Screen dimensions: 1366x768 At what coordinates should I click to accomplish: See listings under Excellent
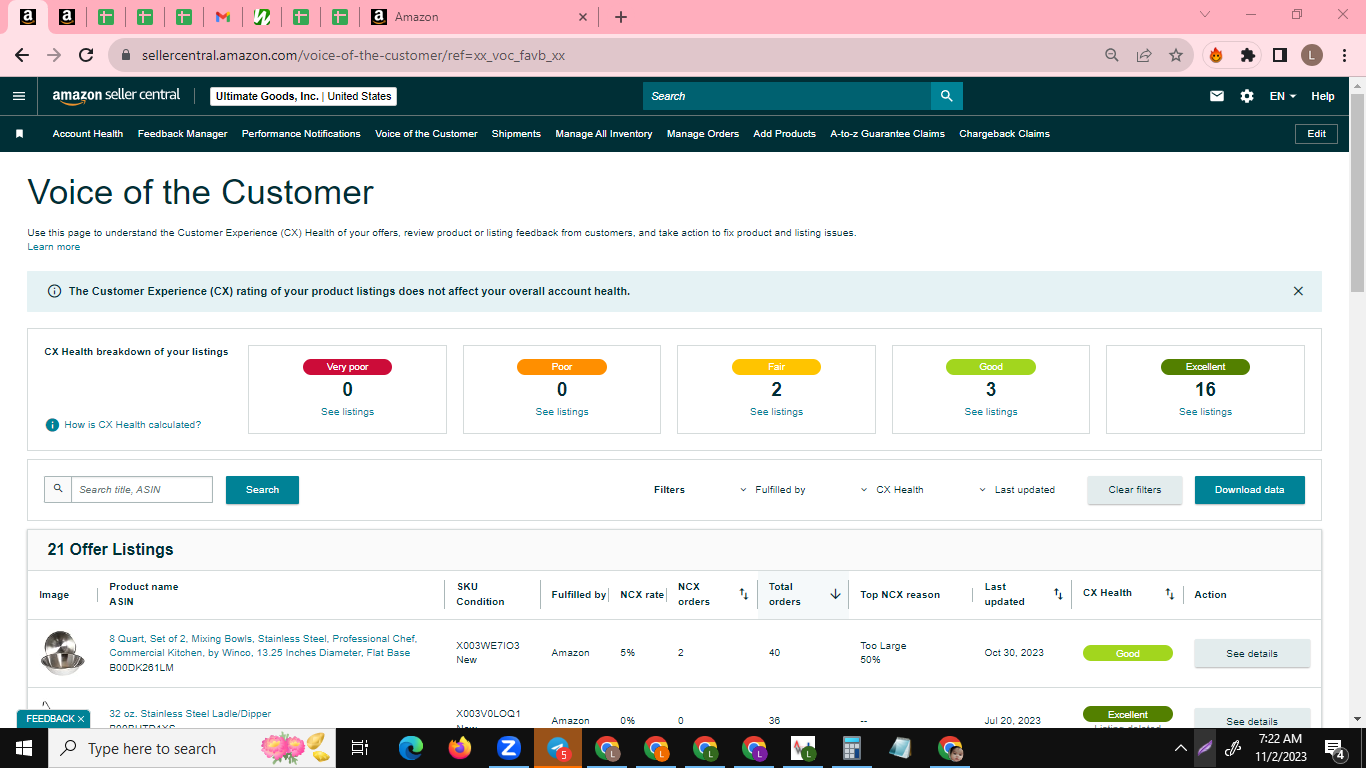click(1205, 412)
